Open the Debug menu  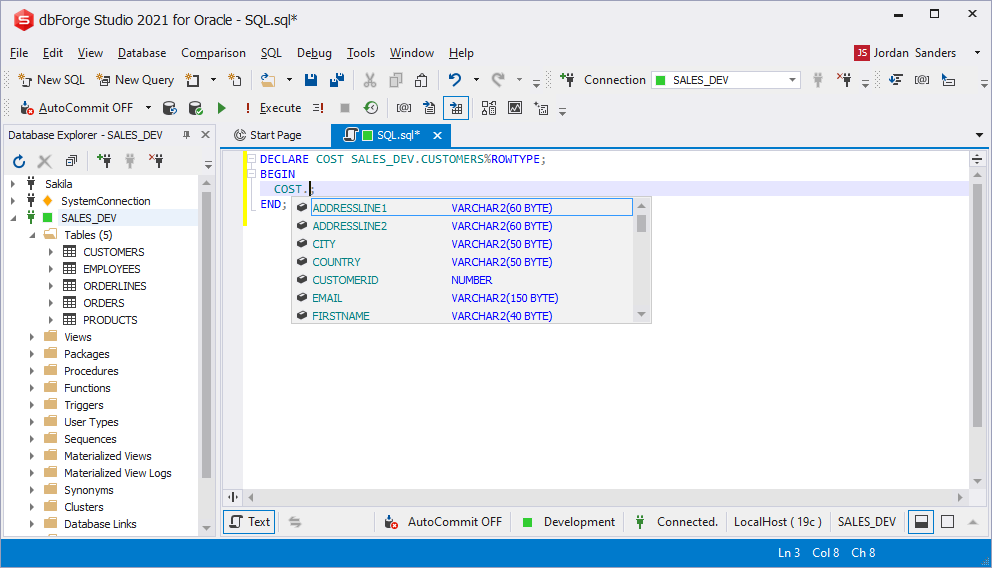[314, 53]
